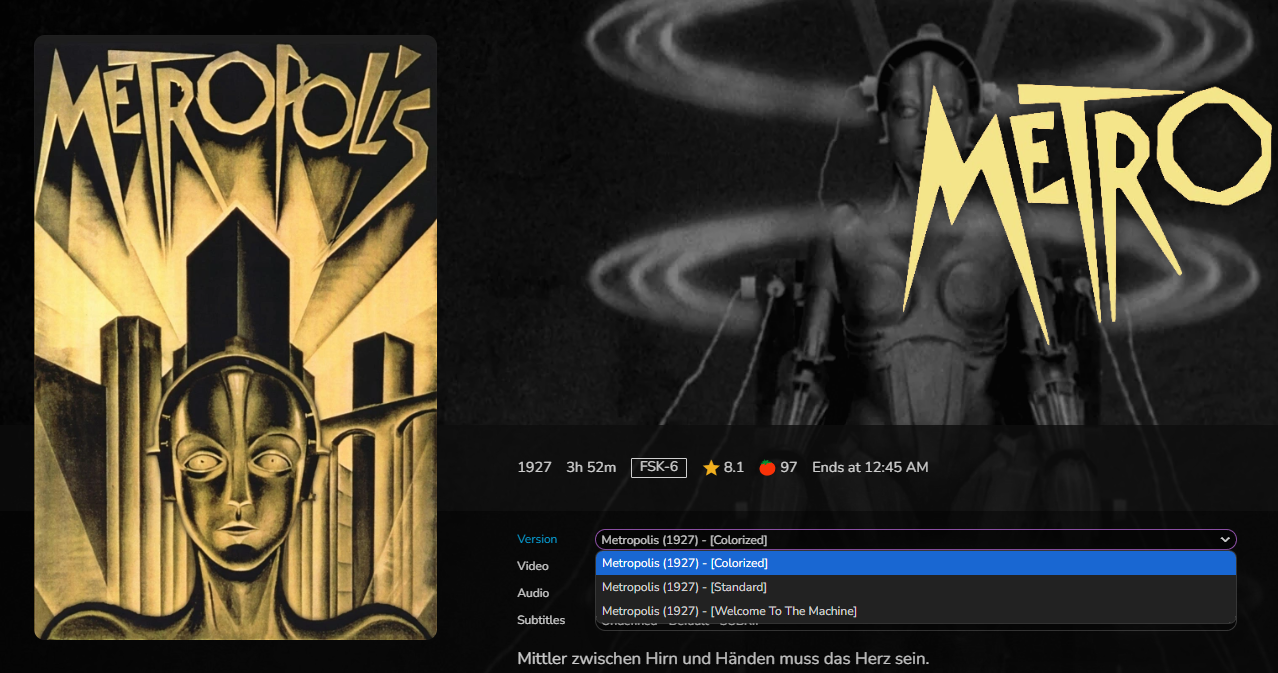Click the German tagline about Hirn und Händen
This screenshot has width=1278, height=673.
pos(723,659)
